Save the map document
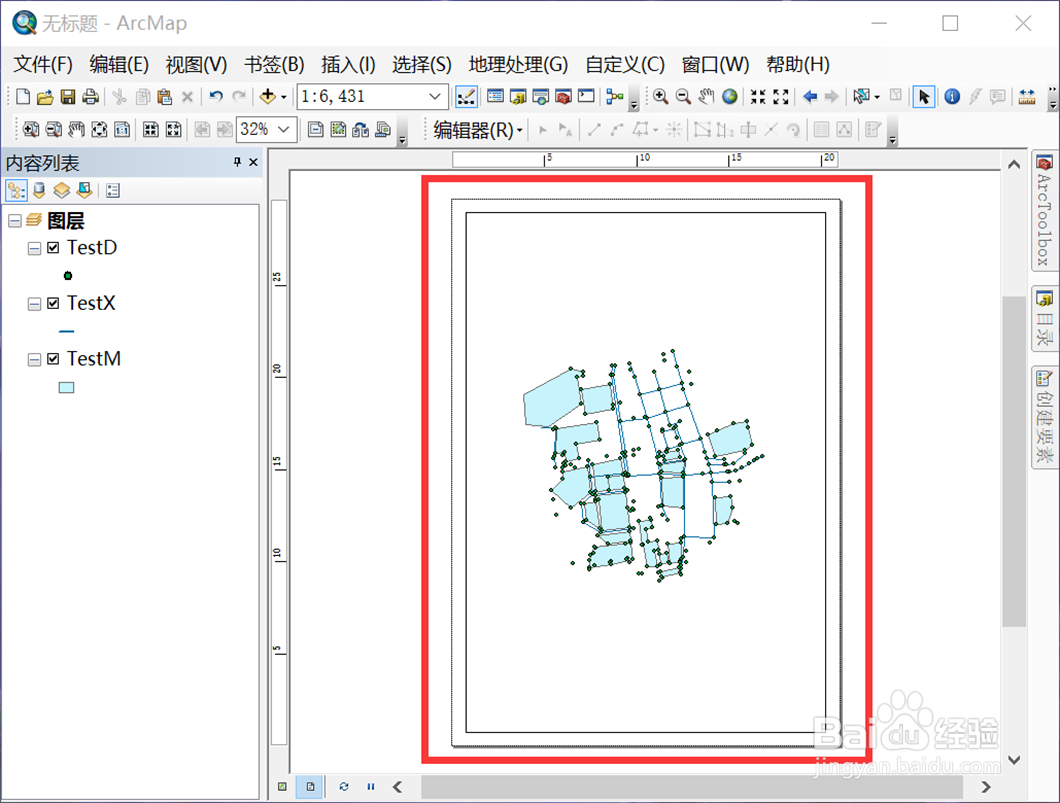The height and width of the screenshot is (803, 1060). pyautogui.click(x=68, y=97)
